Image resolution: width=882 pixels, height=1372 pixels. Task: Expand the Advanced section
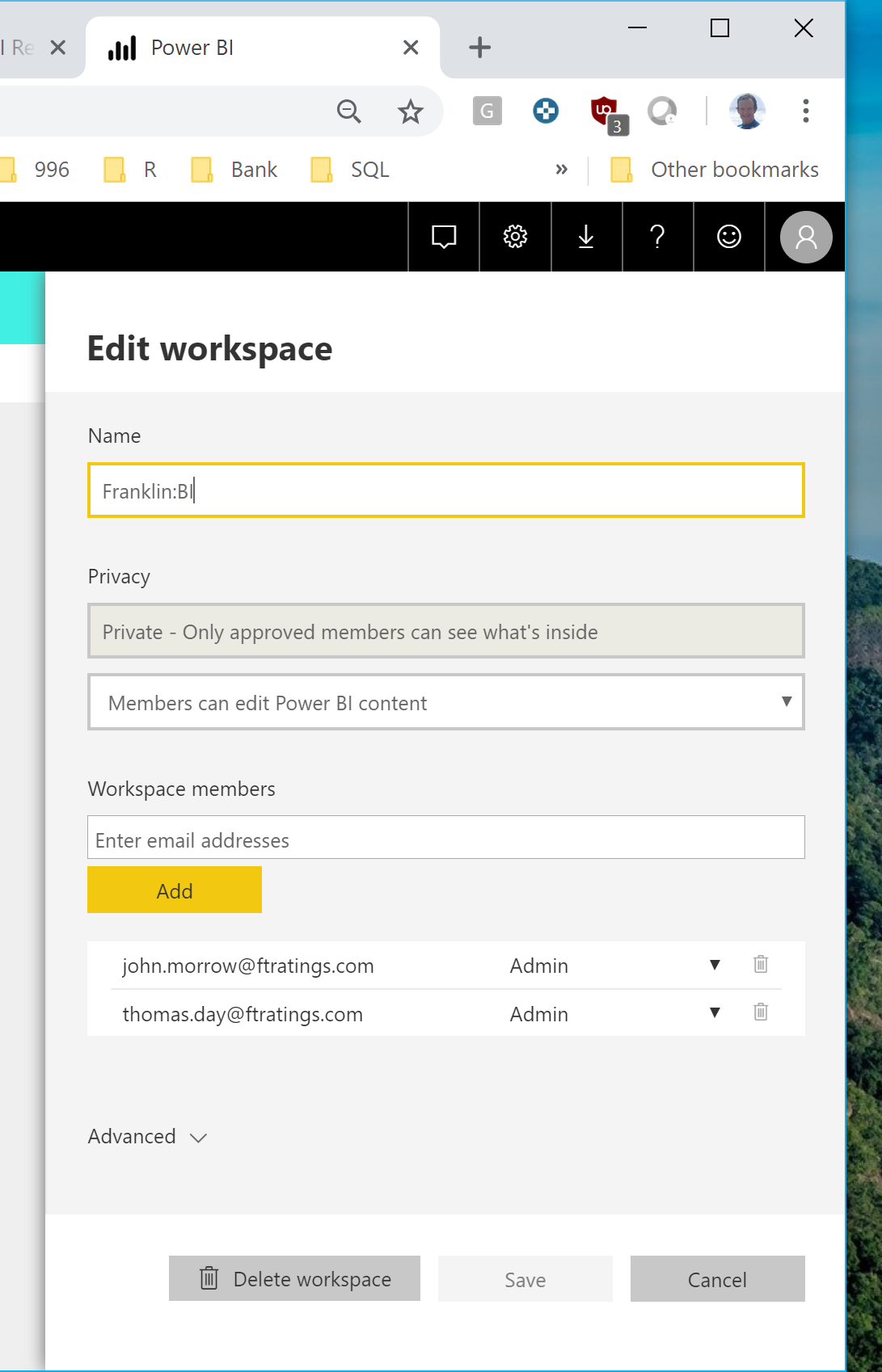tap(148, 1136)
